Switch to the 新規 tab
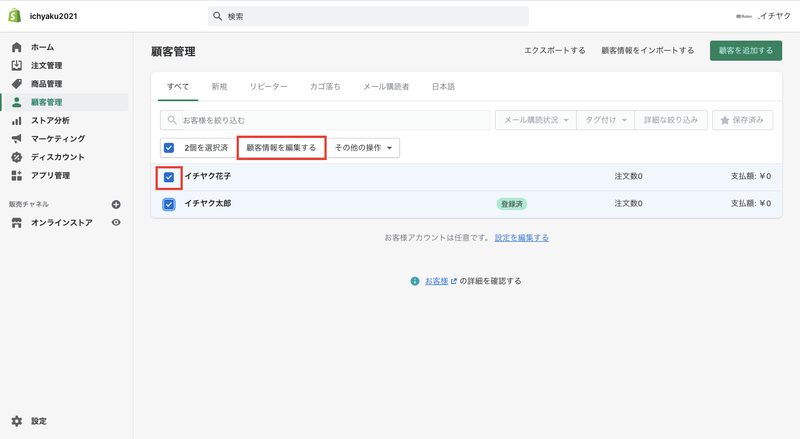This screenshot has width=800, height=439. pos(219,87)
